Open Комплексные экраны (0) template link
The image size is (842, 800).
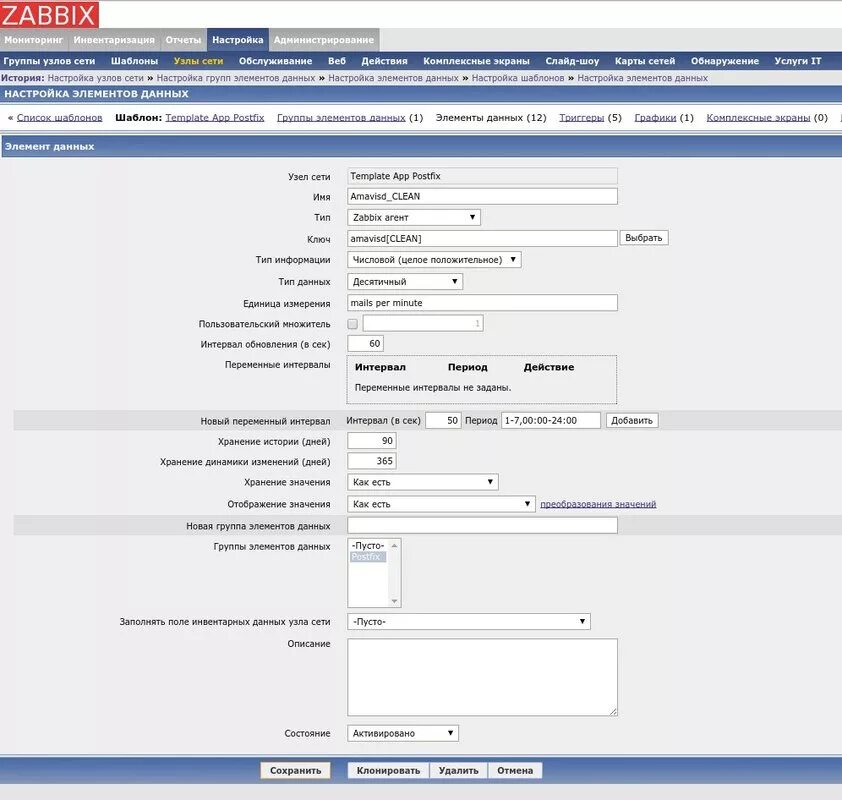point(758,118)
